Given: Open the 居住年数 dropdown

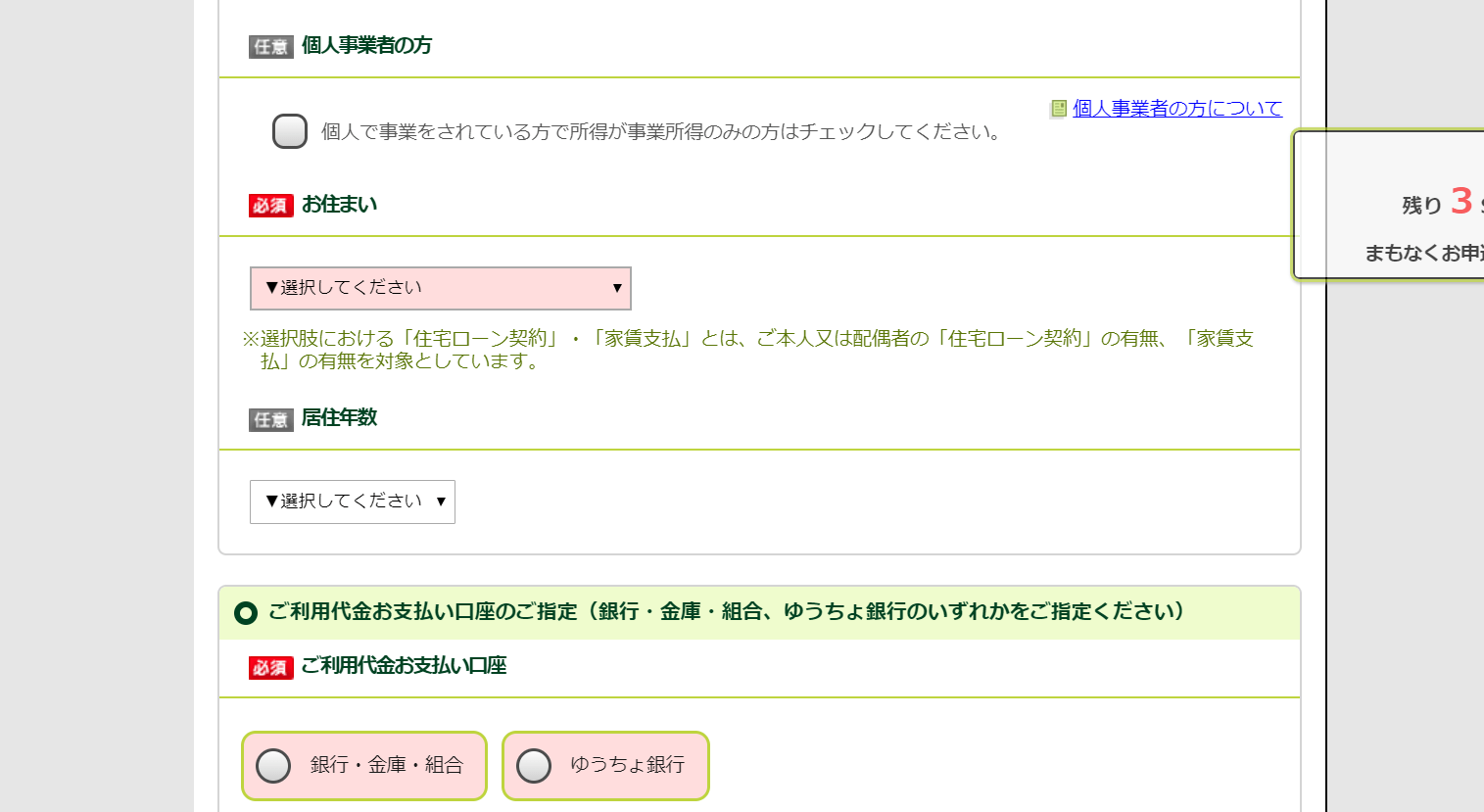Looking at the screenshot, I should (353, 502).
